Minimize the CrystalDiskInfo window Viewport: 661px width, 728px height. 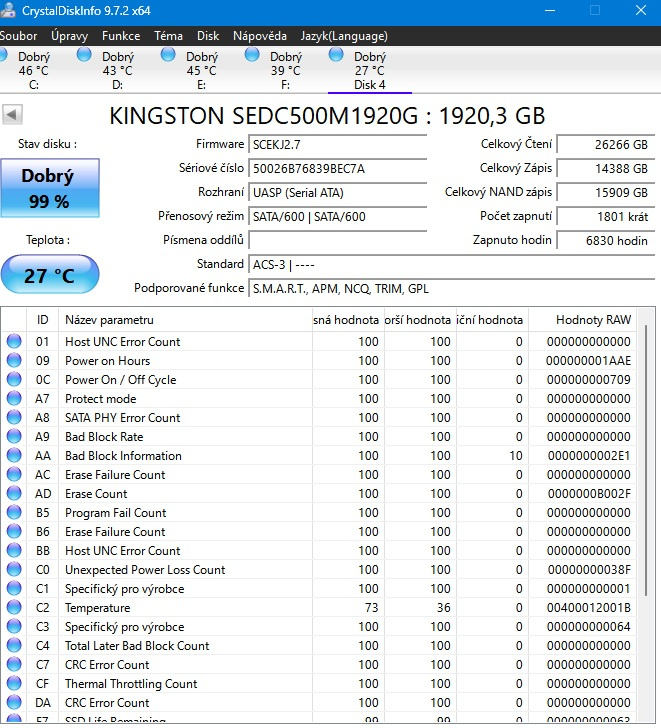[x=550, y=10]
